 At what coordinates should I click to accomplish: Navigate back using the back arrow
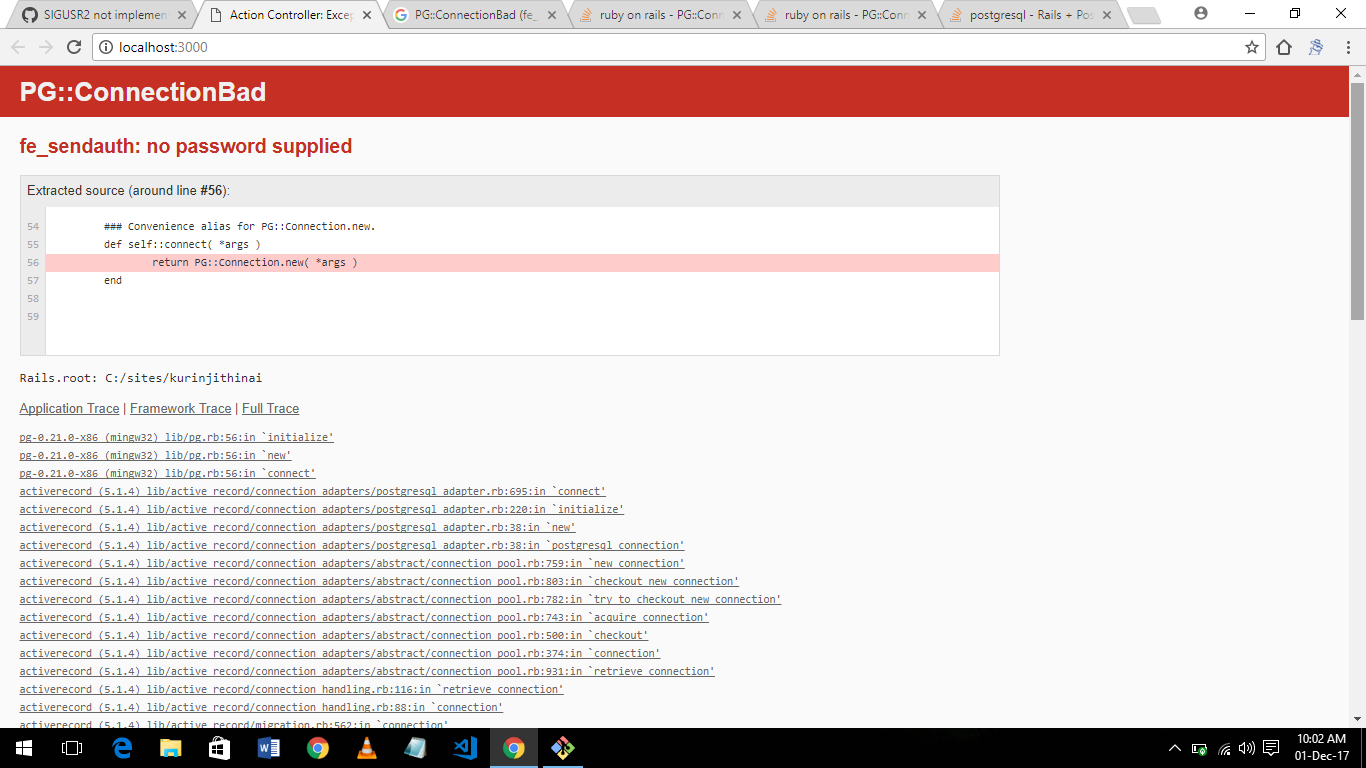click(17, 46)
